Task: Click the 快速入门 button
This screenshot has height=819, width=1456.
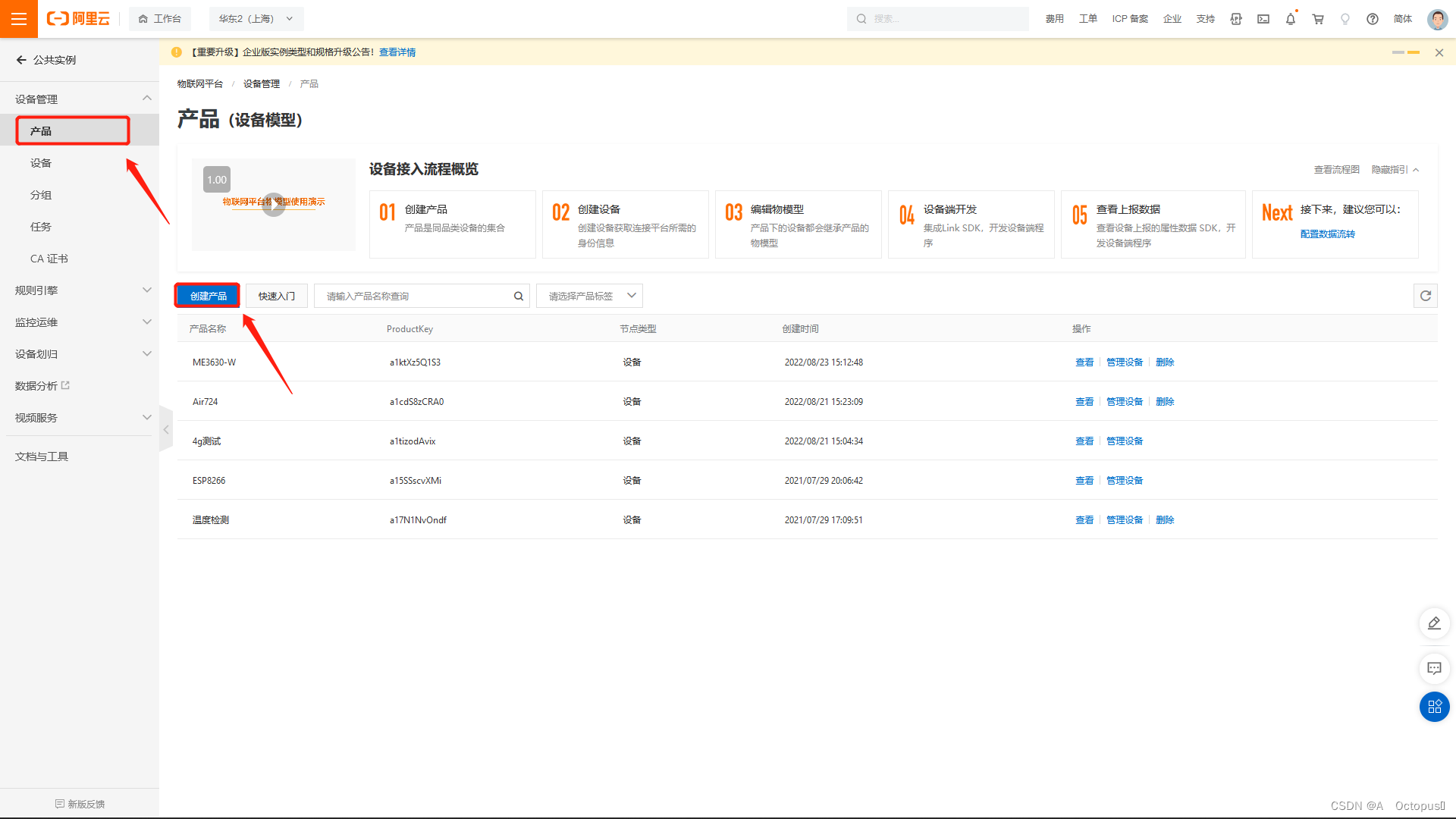Action: pyautogui.click(x=277, y=296)
